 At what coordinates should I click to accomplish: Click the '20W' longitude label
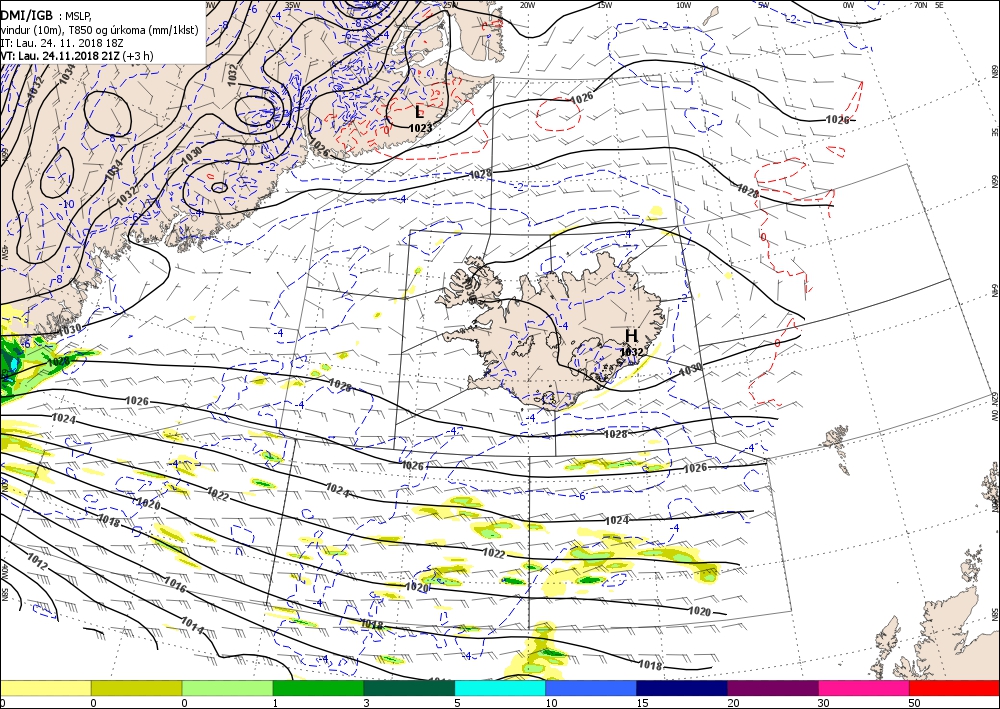click(527, 5)
